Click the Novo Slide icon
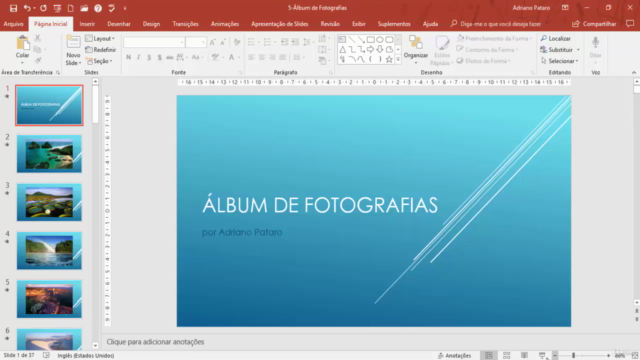Image resolution: width=640 pixels, height=360 pixels. [73, 42]
